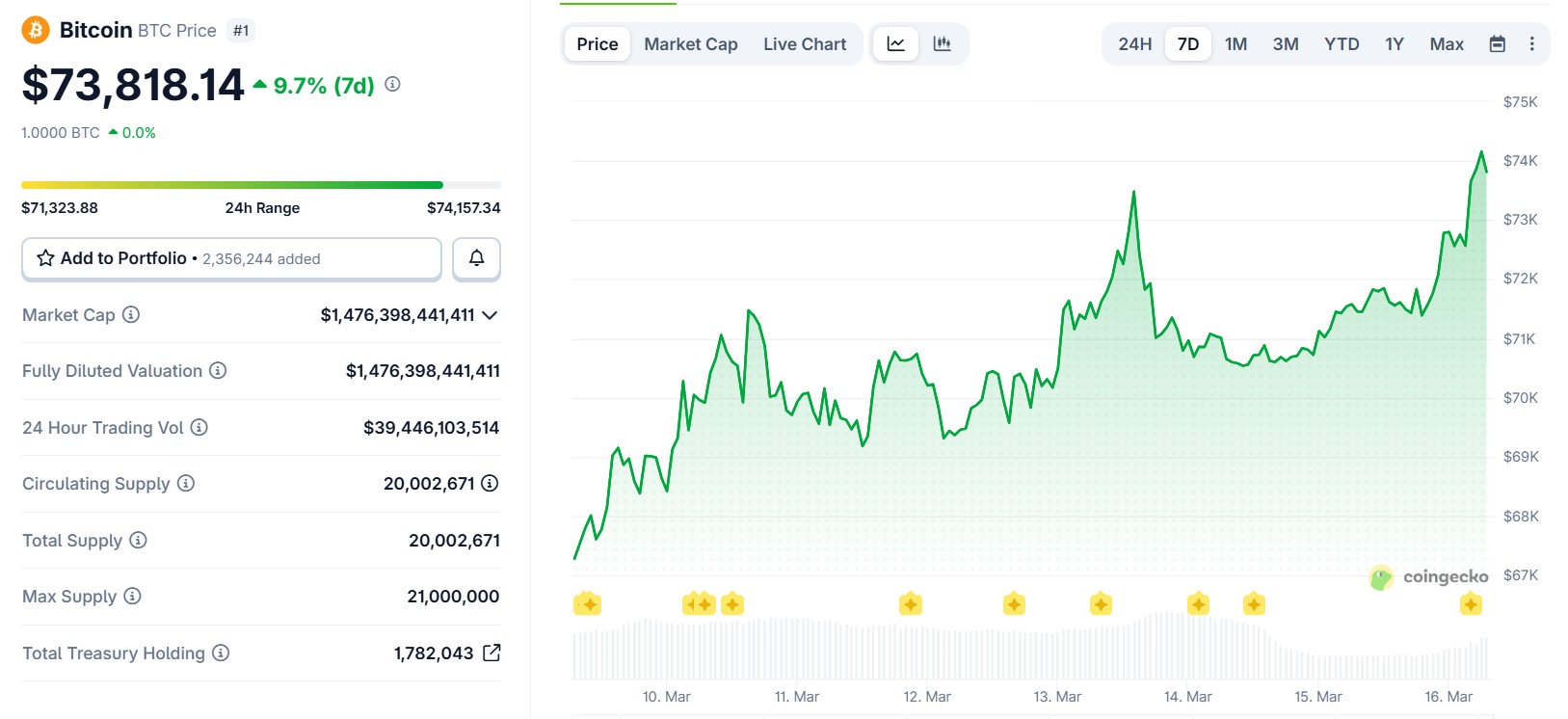This screenshot has width=1568, height=719.
Task: Click the price alert bell icon
Action: coord(476,258)
